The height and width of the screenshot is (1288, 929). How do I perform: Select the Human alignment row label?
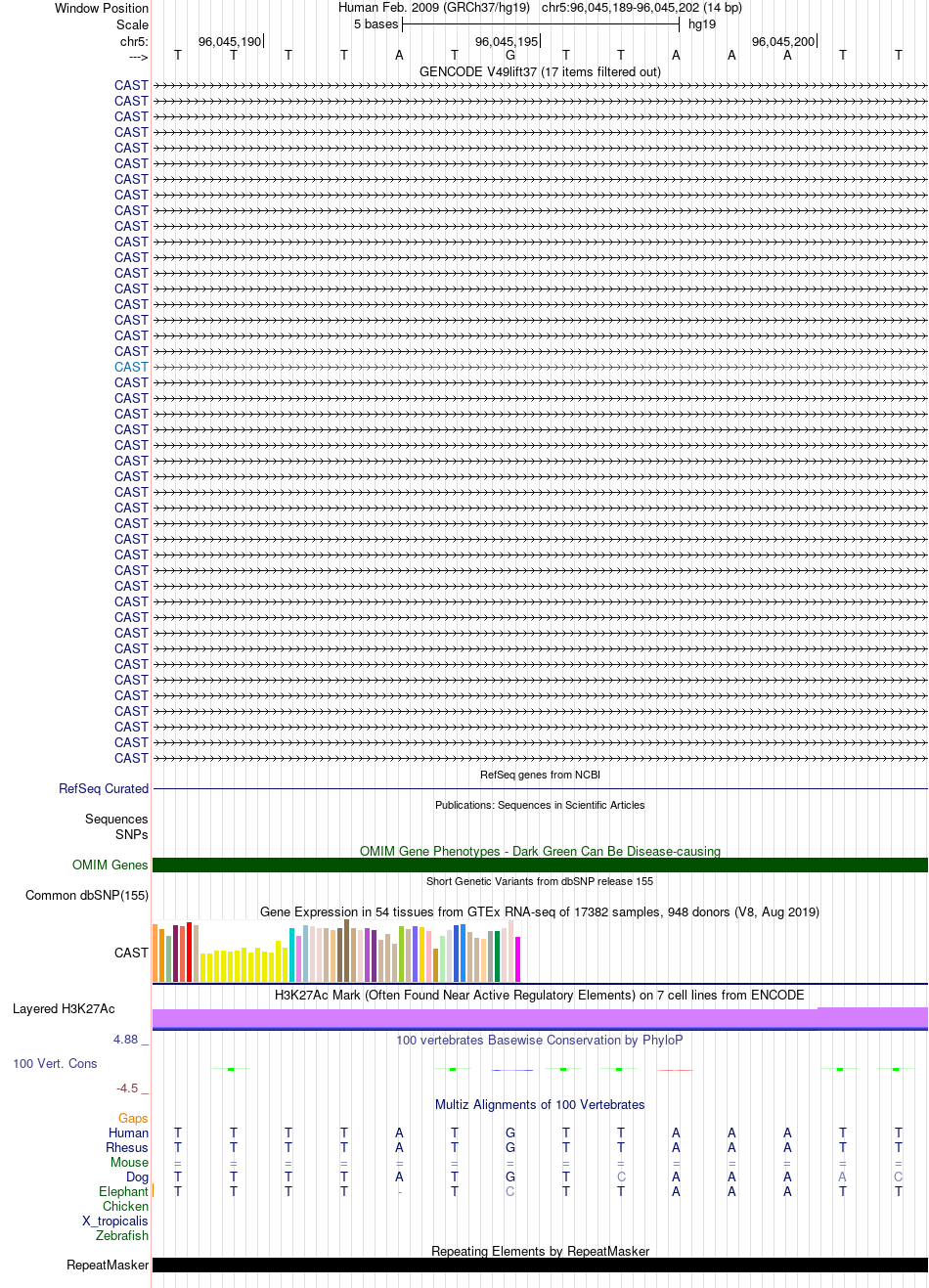[x=129, y=1133]
